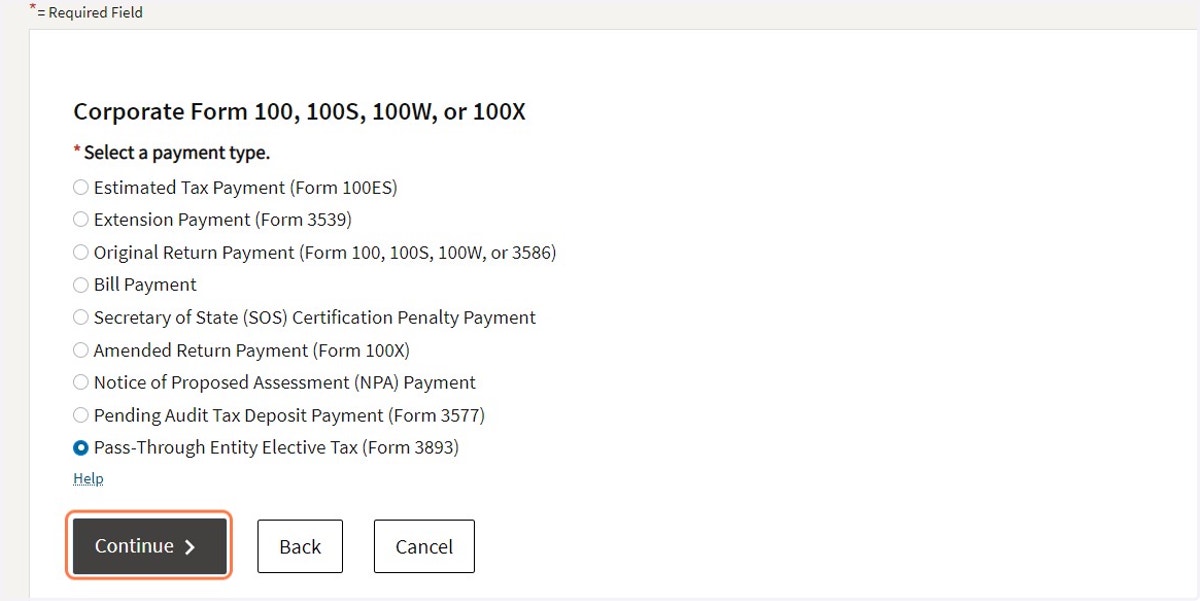The height and width of the screenshot is (601, 1200).
Task: Select Extension Payment (Form 3539) radio button
Action: tap(81, 219)
